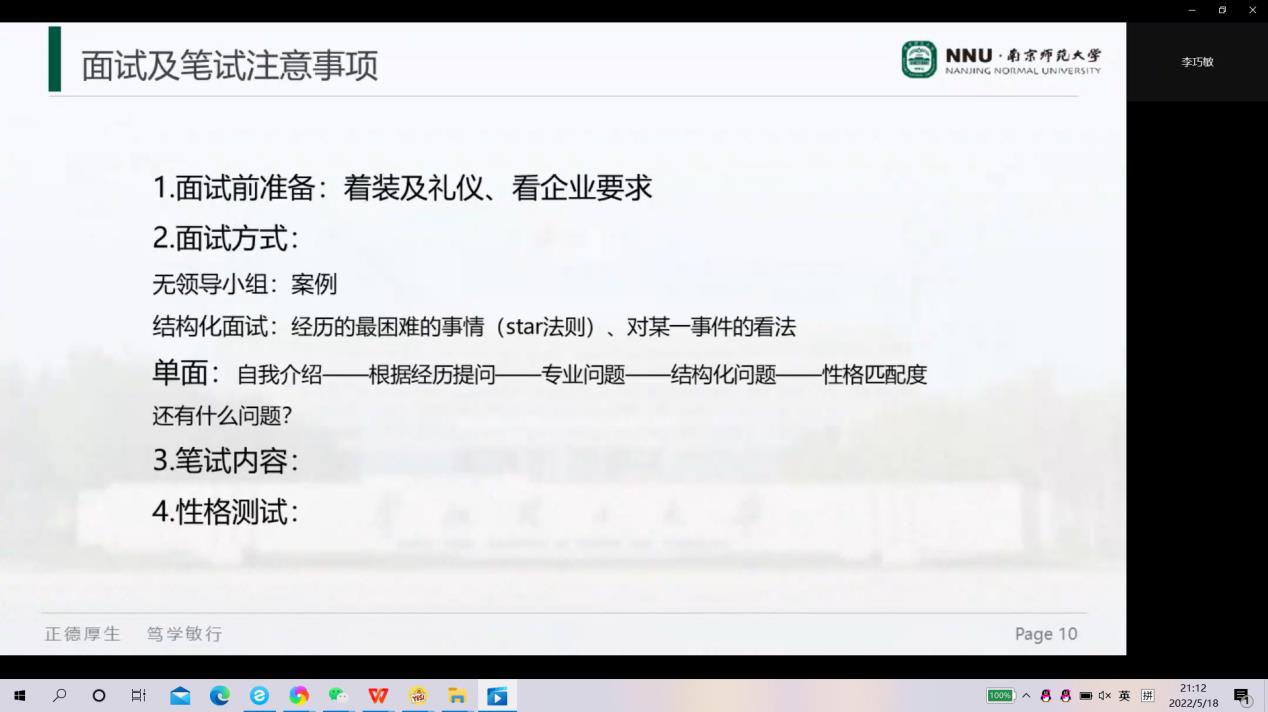
Task: Click heading 3.笔试内容
Action: tap(225, 461)
